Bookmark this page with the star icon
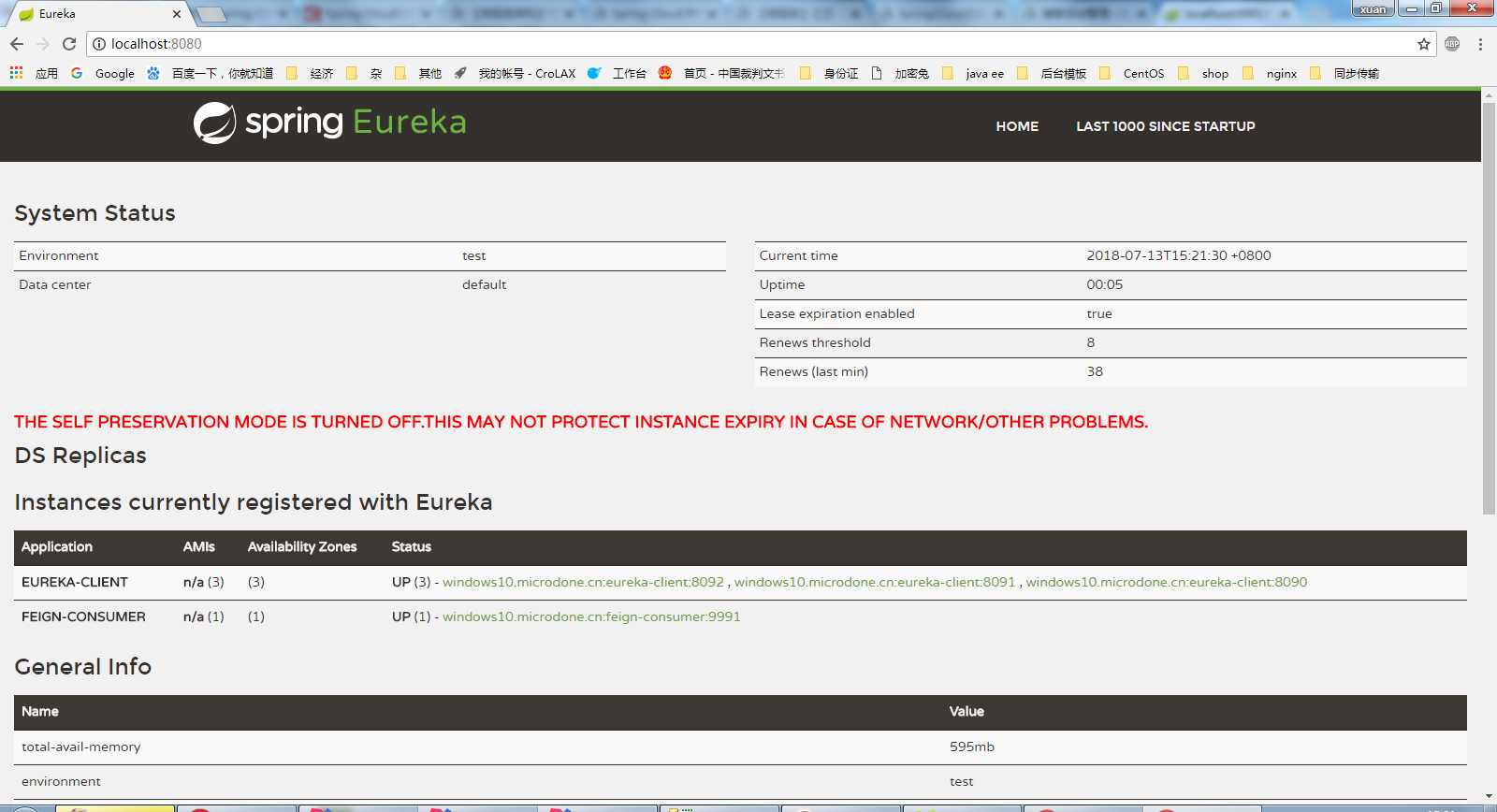This screenshot has width=1497, height=812. click(1424, 44)
